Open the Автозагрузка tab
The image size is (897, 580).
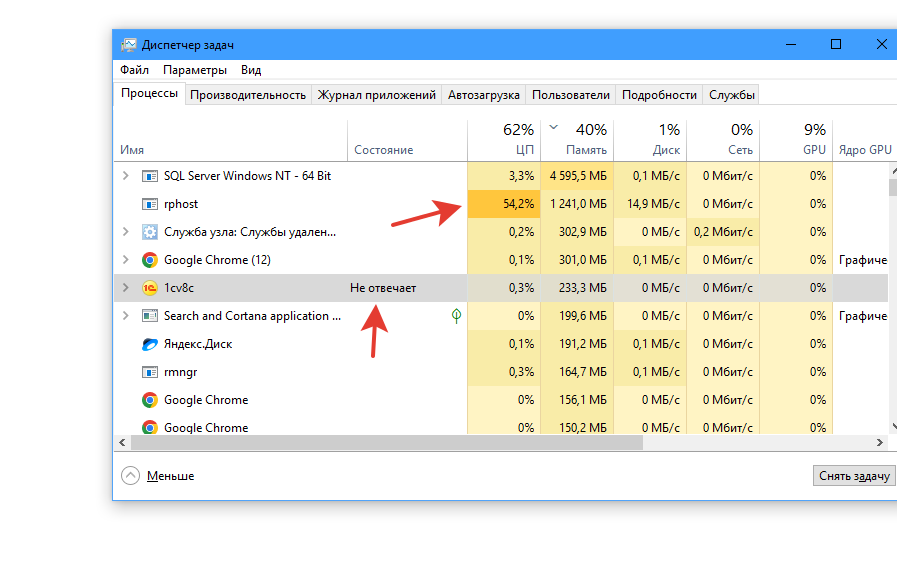(483, 95)
